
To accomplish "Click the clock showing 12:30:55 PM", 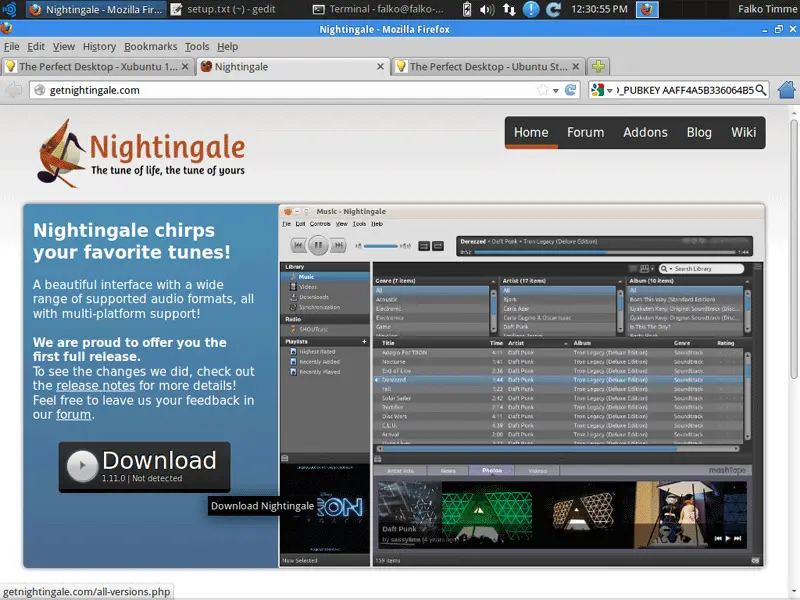I will (599, 9).
